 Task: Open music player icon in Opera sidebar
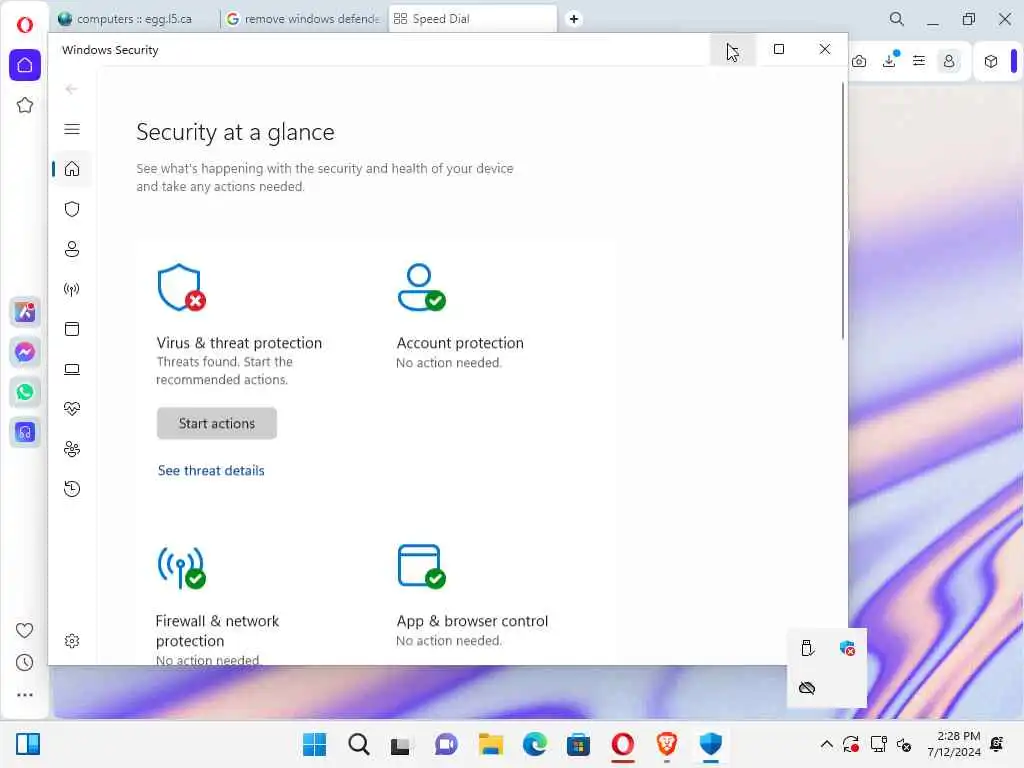[25, 432]
